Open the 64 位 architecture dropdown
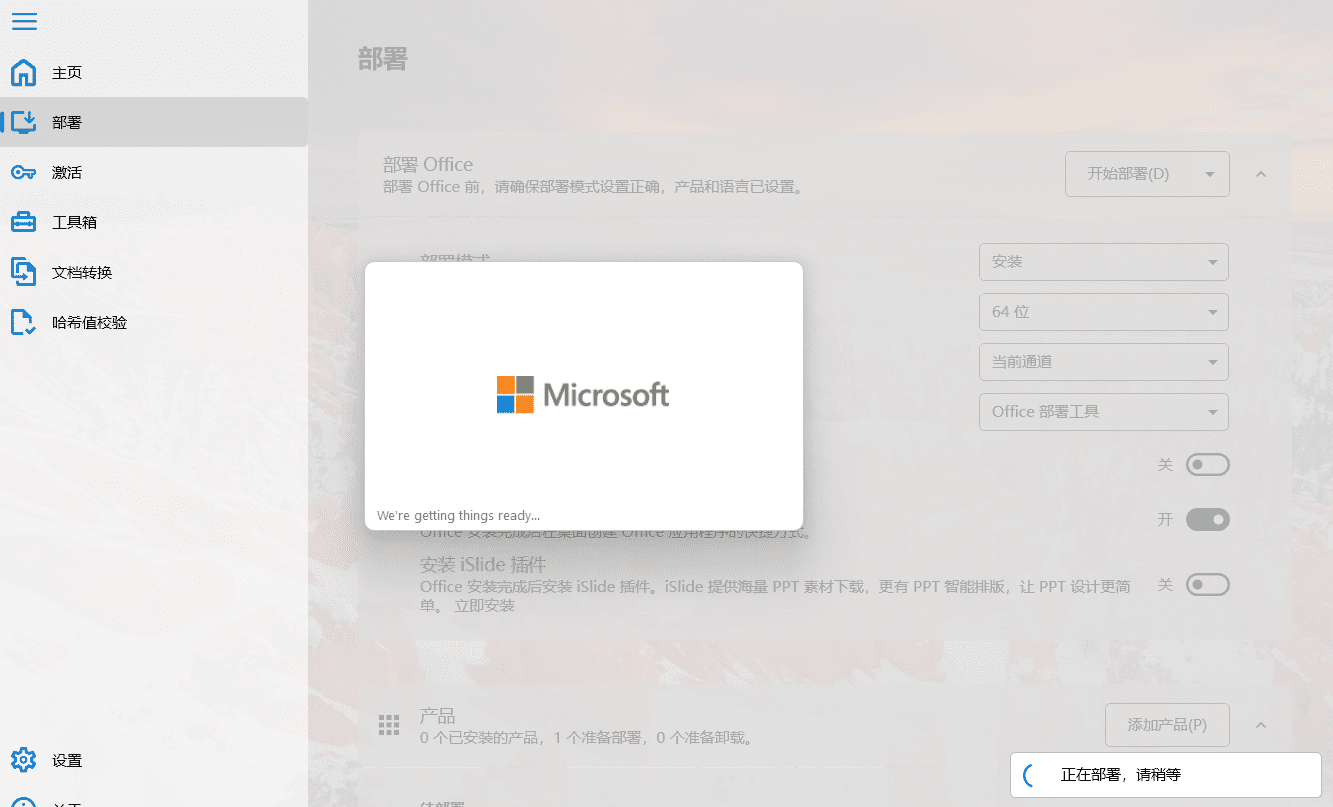 (x=1103, y=311)
